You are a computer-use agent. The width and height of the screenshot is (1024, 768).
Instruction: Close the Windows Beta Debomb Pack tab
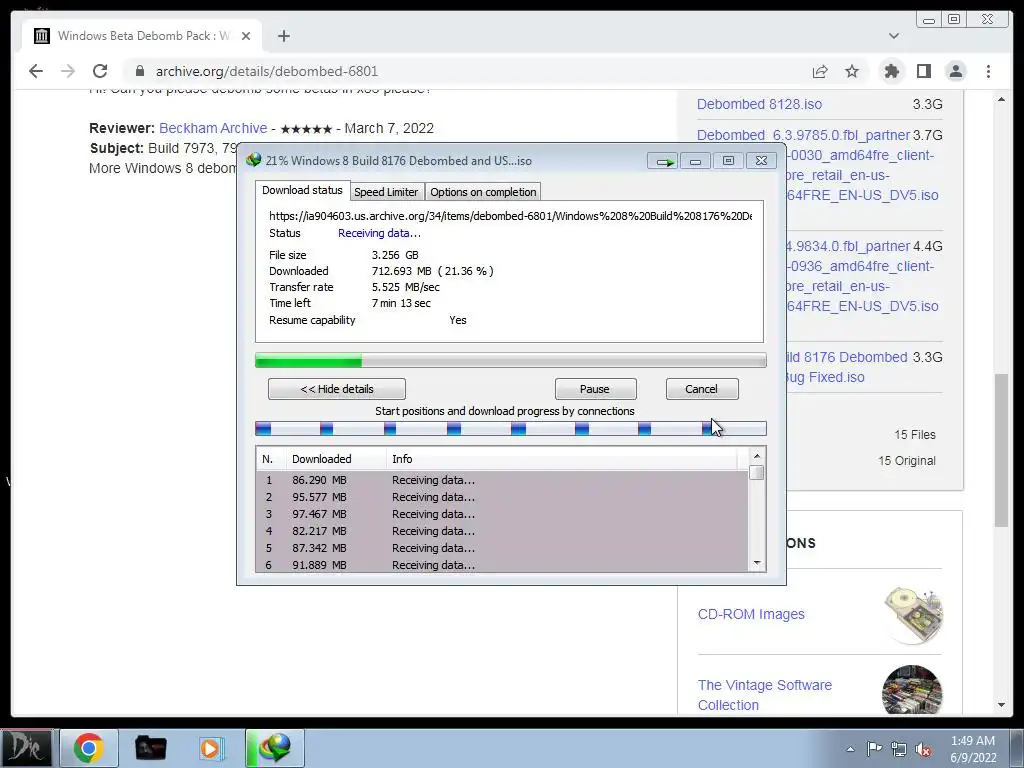click(246, 36)
